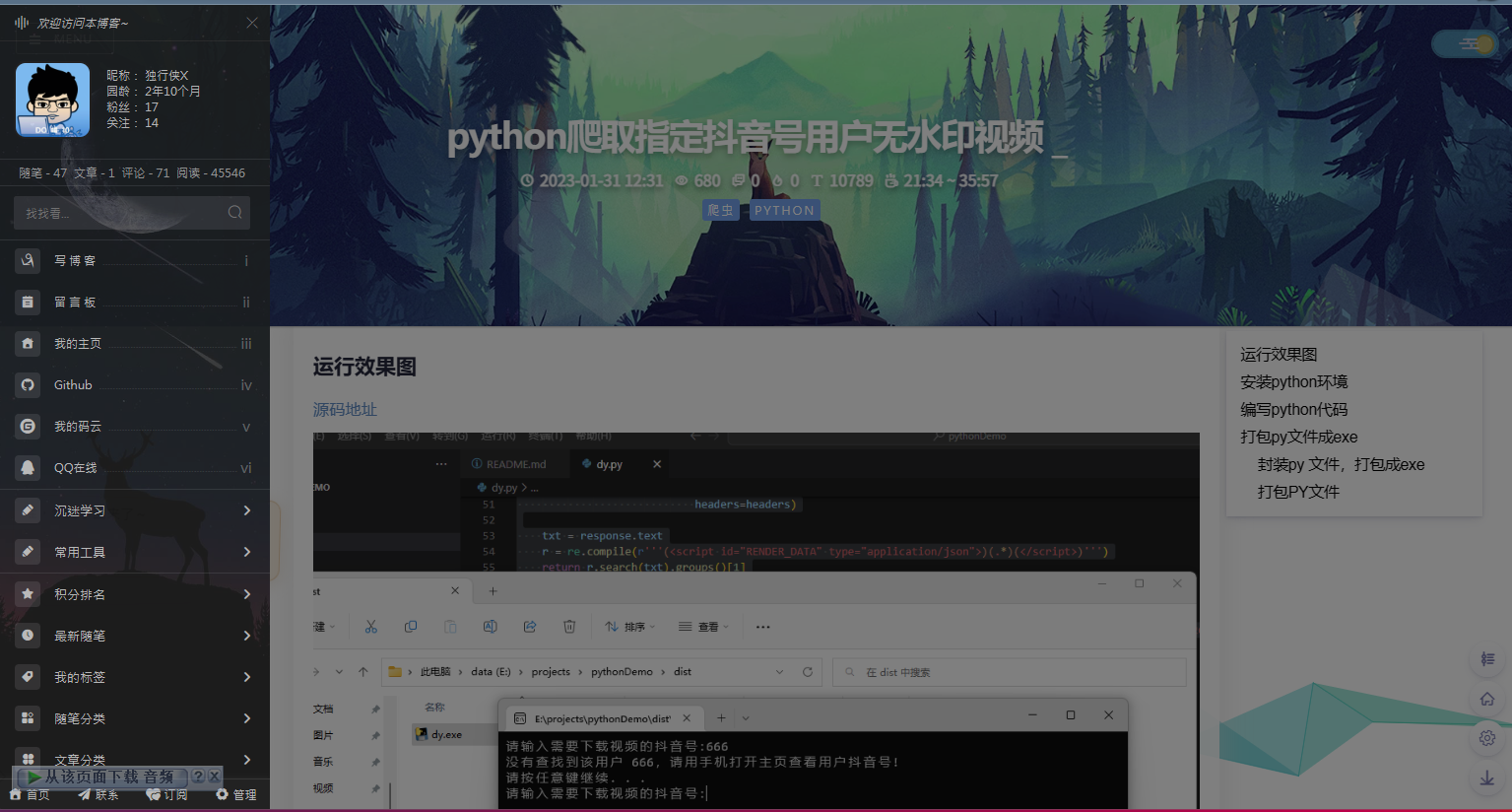Toggle the day/night theme switch

(1465, 43)
